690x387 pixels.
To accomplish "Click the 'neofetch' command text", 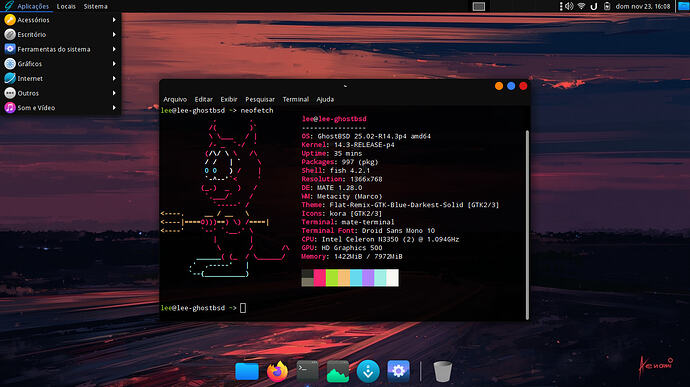I will click(257, 111).
